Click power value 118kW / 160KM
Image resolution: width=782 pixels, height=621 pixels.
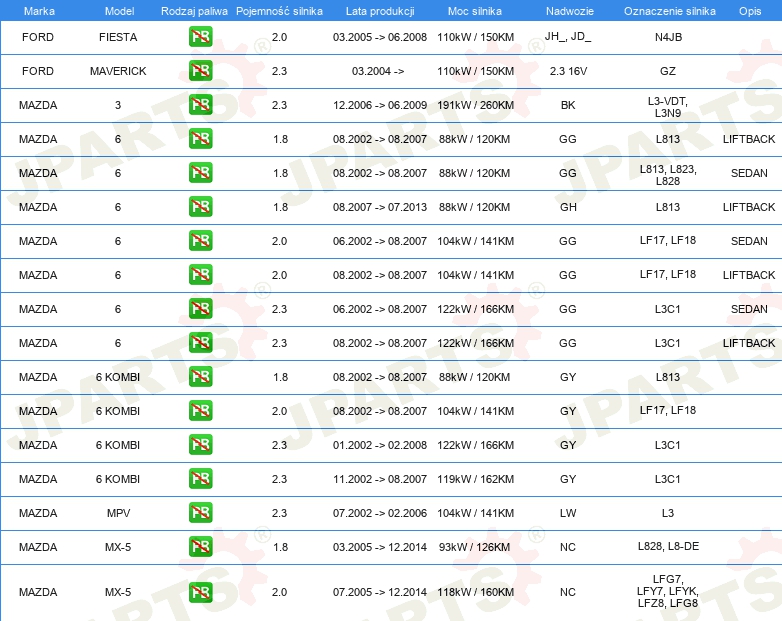pyautogui.click(x=476, y=592)
